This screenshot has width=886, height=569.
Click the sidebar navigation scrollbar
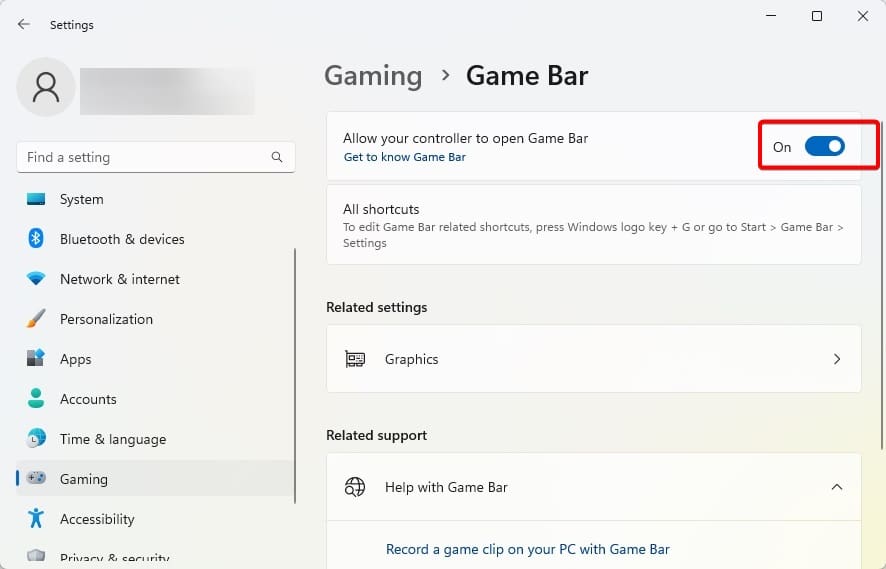click(295, 376)
